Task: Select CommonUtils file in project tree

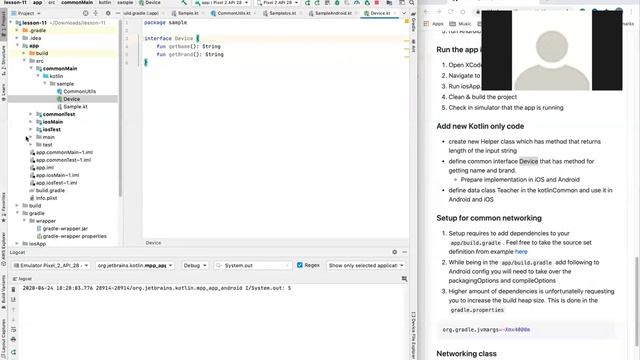Action: coord(76,91)
